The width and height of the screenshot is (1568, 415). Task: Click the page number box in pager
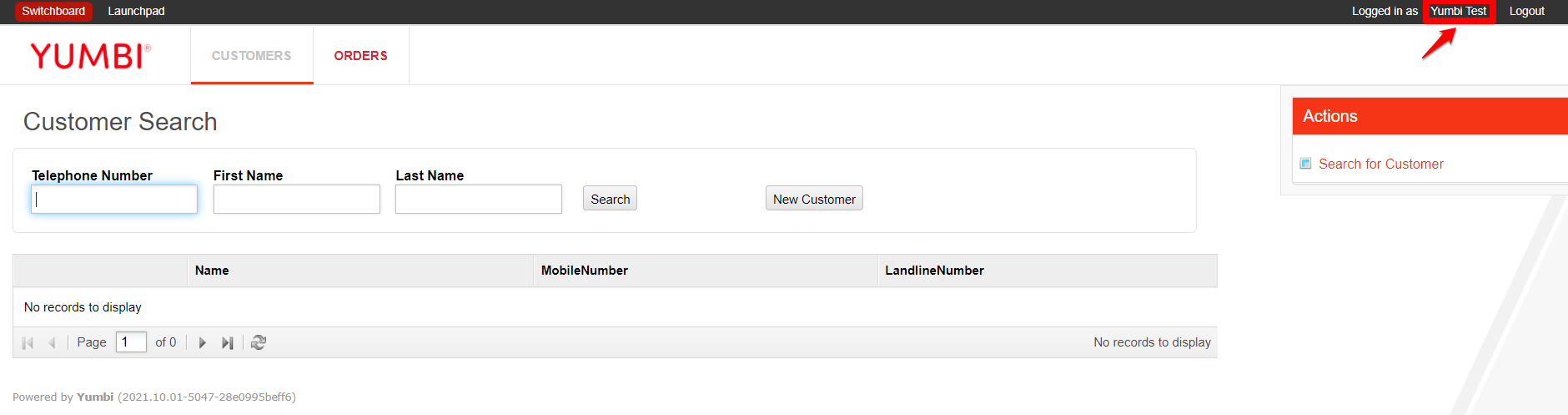point(131,342)
